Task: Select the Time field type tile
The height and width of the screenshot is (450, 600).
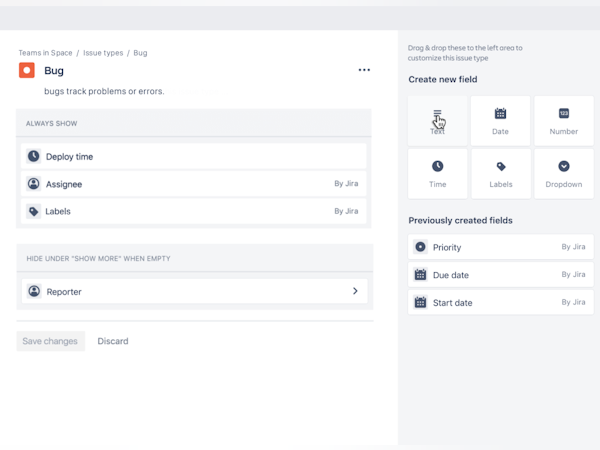Action: pyautogui.click(x=437, y=173)
